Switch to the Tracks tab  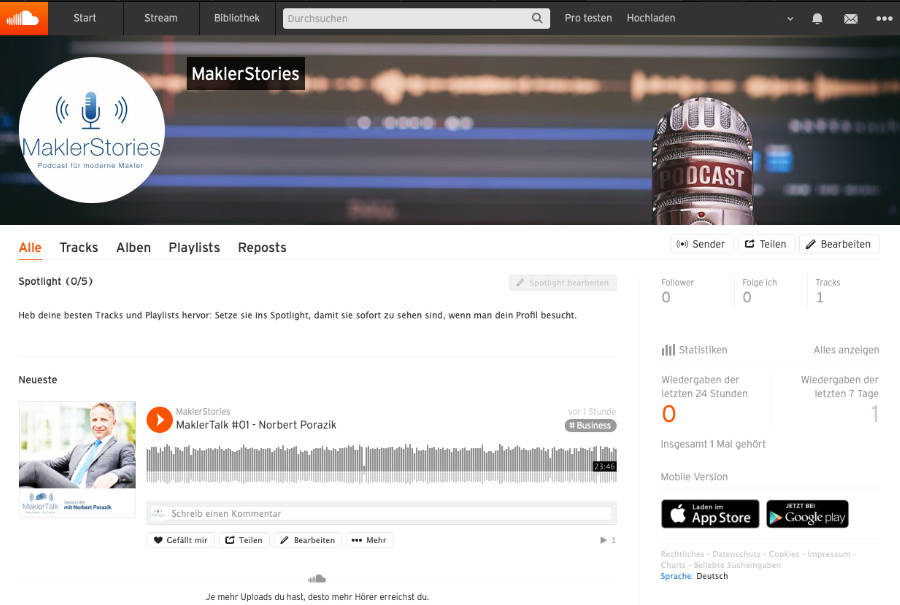click(79, 247)
